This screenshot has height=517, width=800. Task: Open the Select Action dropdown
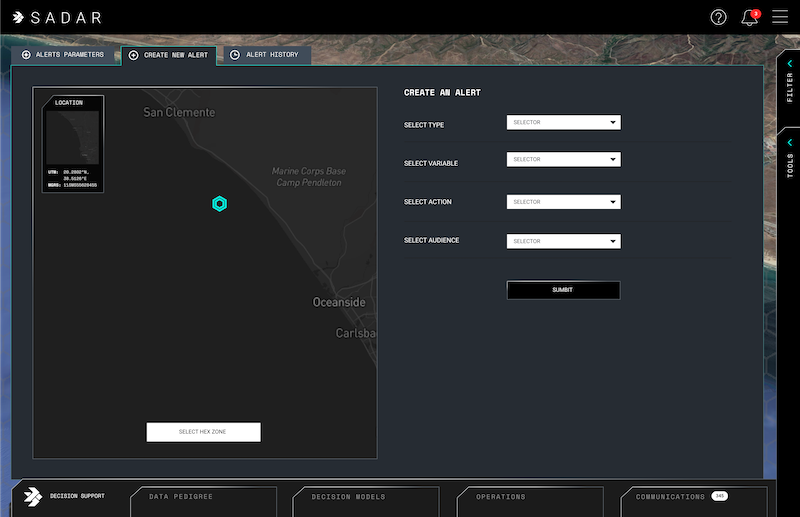click(x=564, y=202)
